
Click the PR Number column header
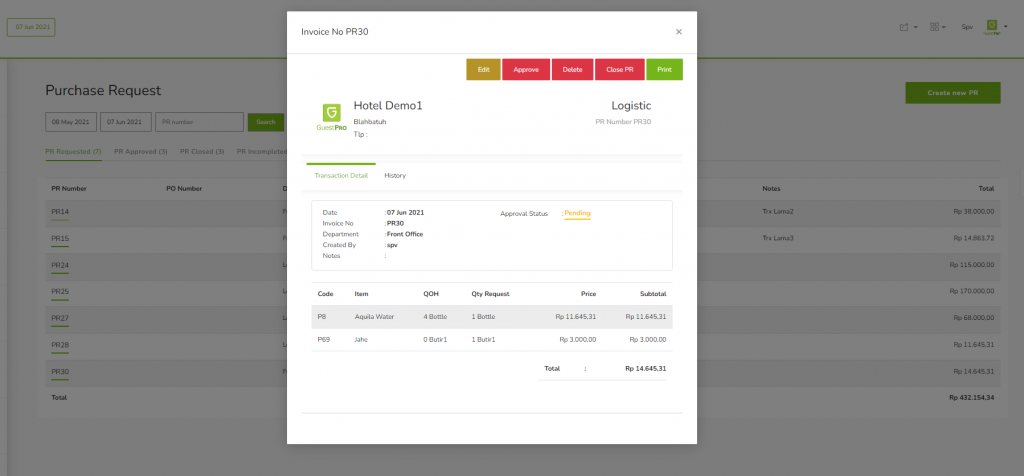pos(69,189)
